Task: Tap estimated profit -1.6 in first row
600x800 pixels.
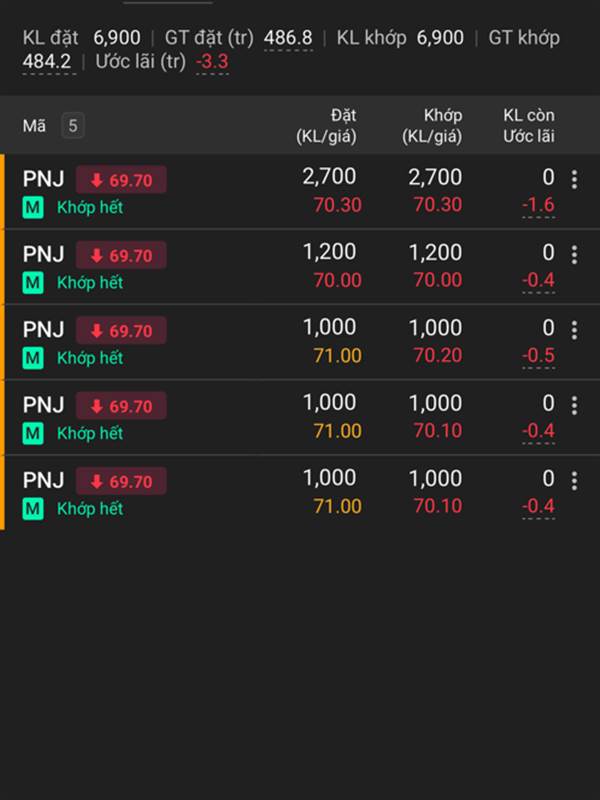Action: click(x=538, y=205)
